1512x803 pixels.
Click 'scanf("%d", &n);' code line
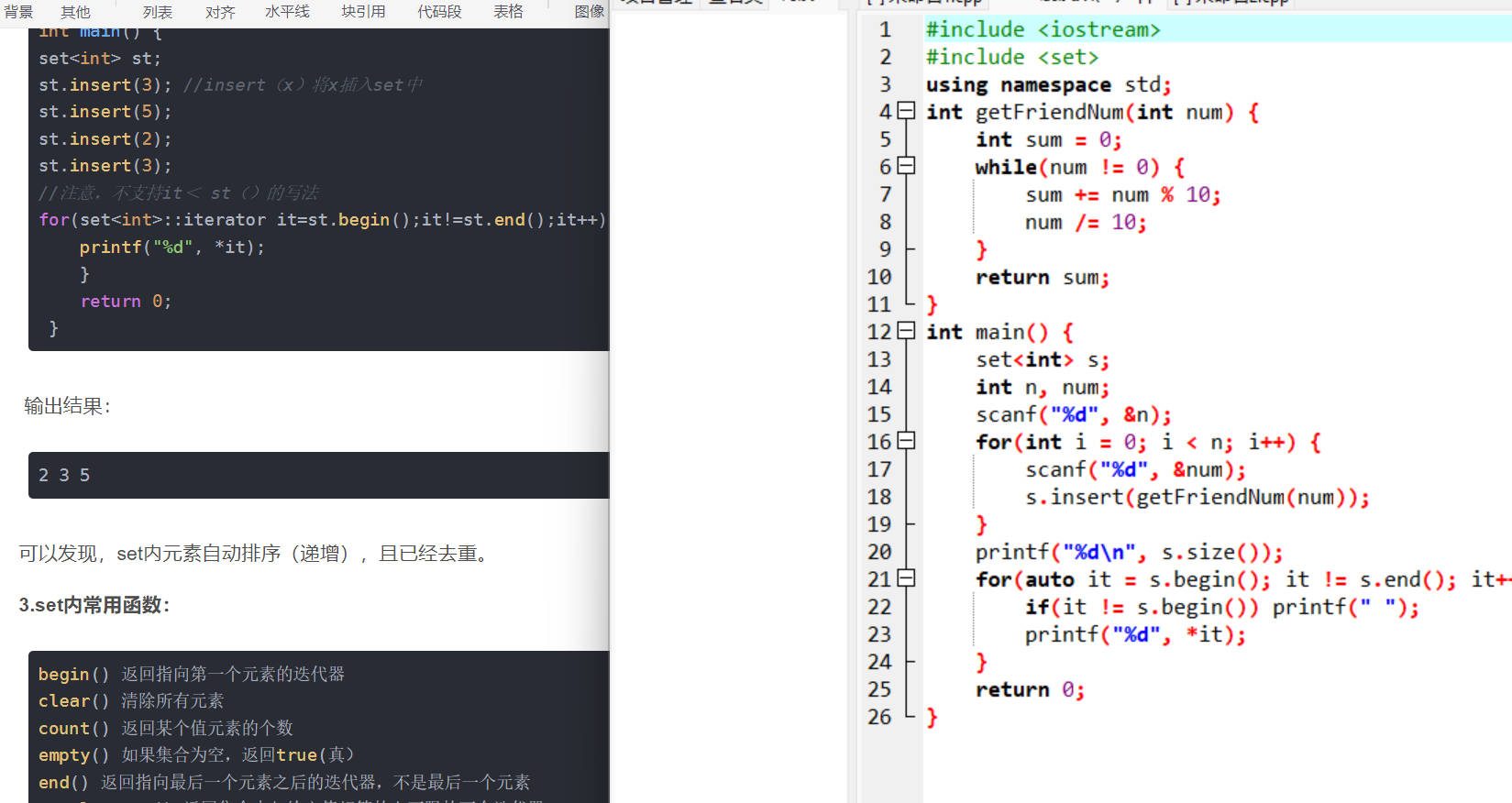pos(1073,414)
